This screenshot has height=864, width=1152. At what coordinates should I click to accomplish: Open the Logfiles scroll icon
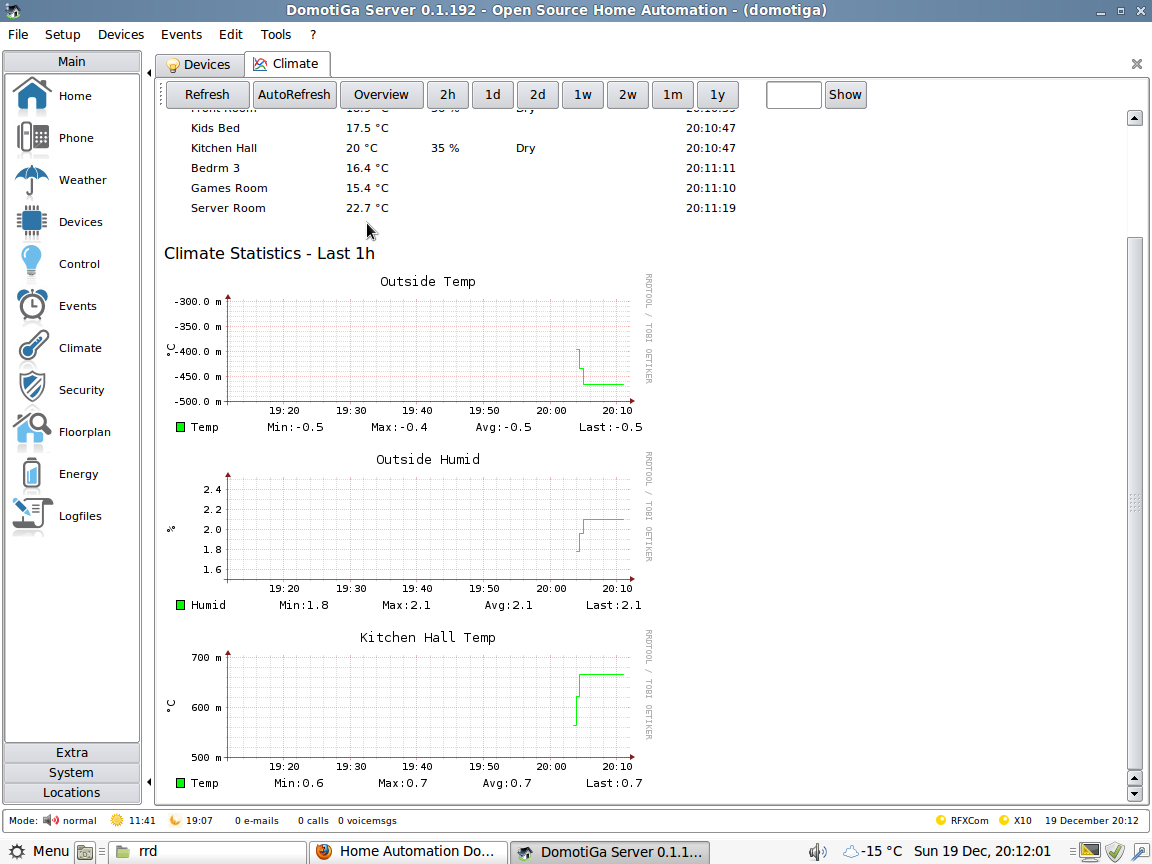point(32,516)
